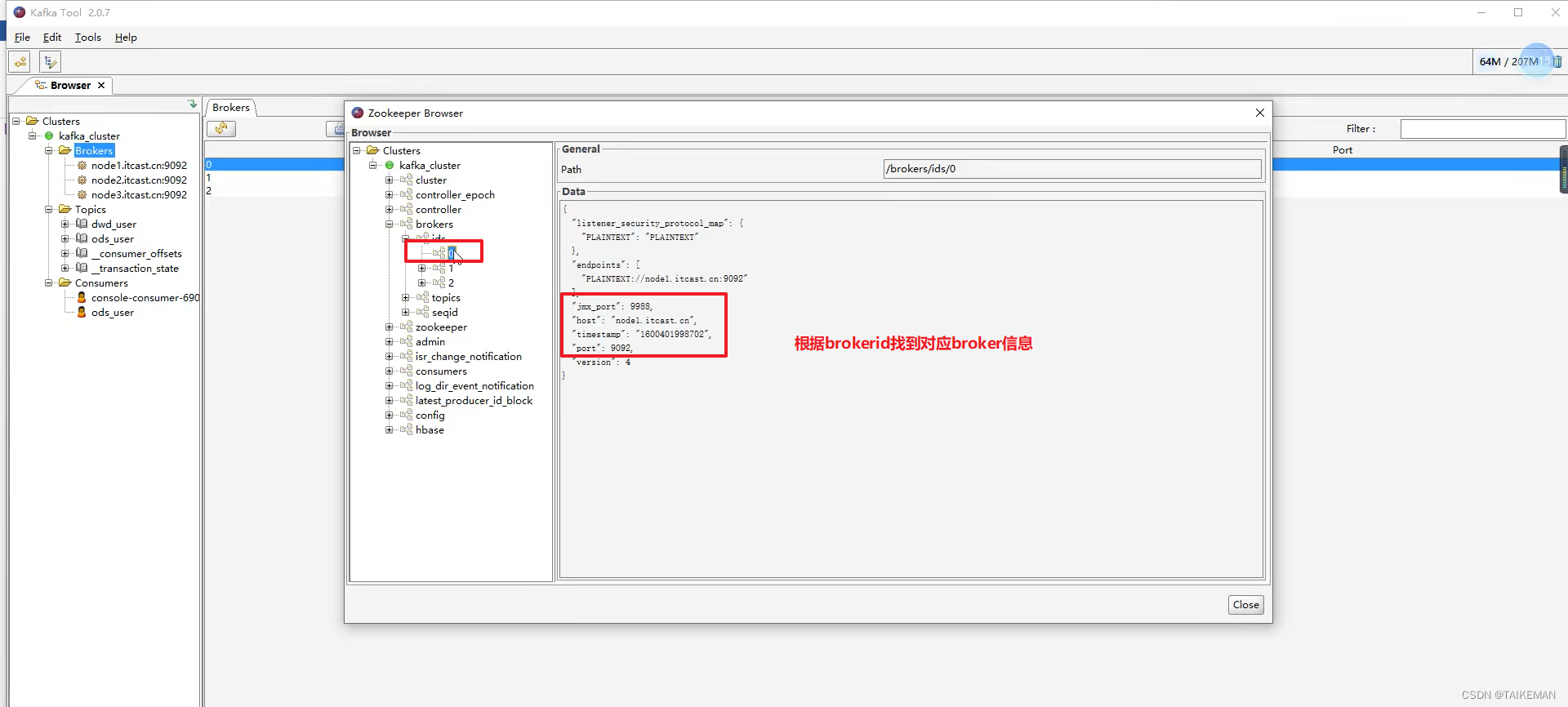Click the refresh icon in Brokers panel
Image resolution: width=1568 pixels, height=707 pixels.
pyautogui.click(x=221, y=128)
